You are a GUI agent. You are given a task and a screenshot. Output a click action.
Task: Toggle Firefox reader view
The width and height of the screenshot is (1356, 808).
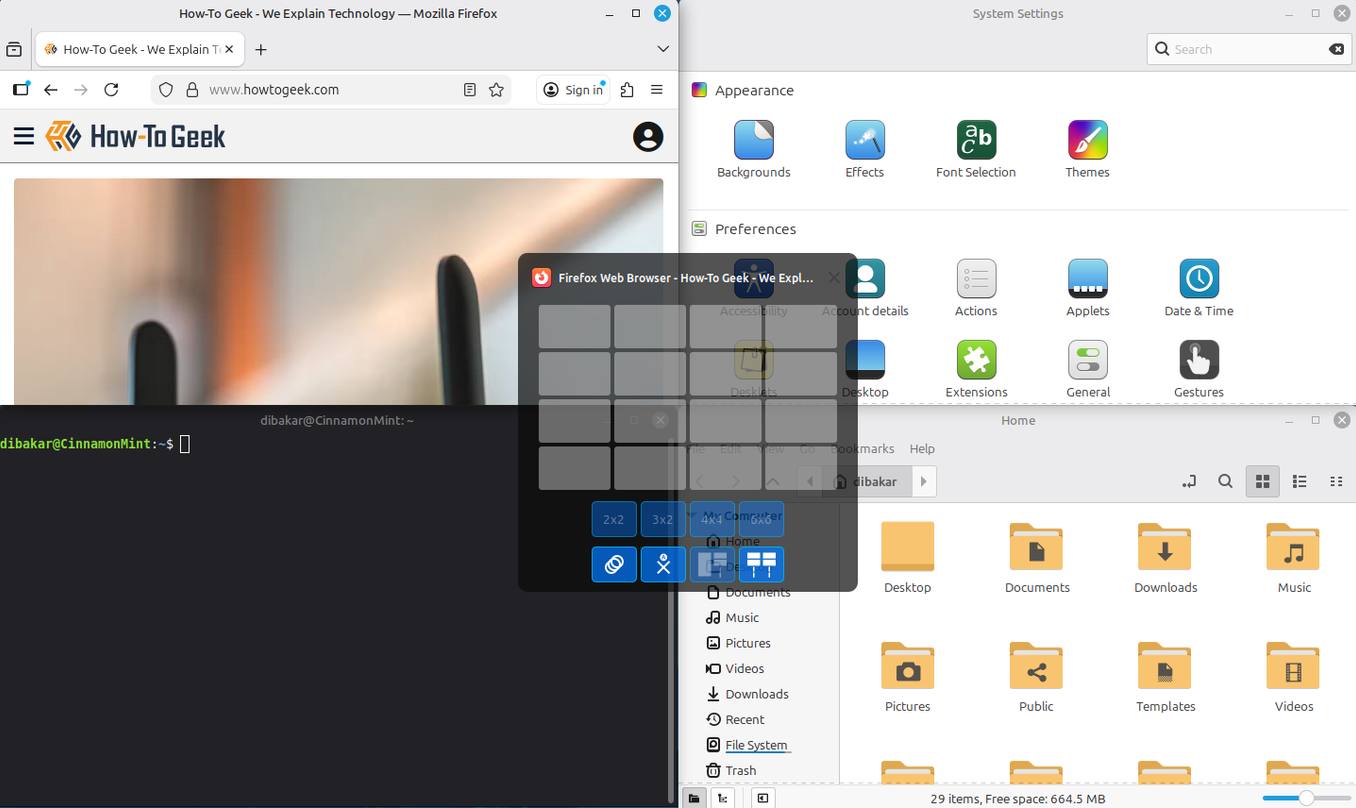click(x=470, y=90)
